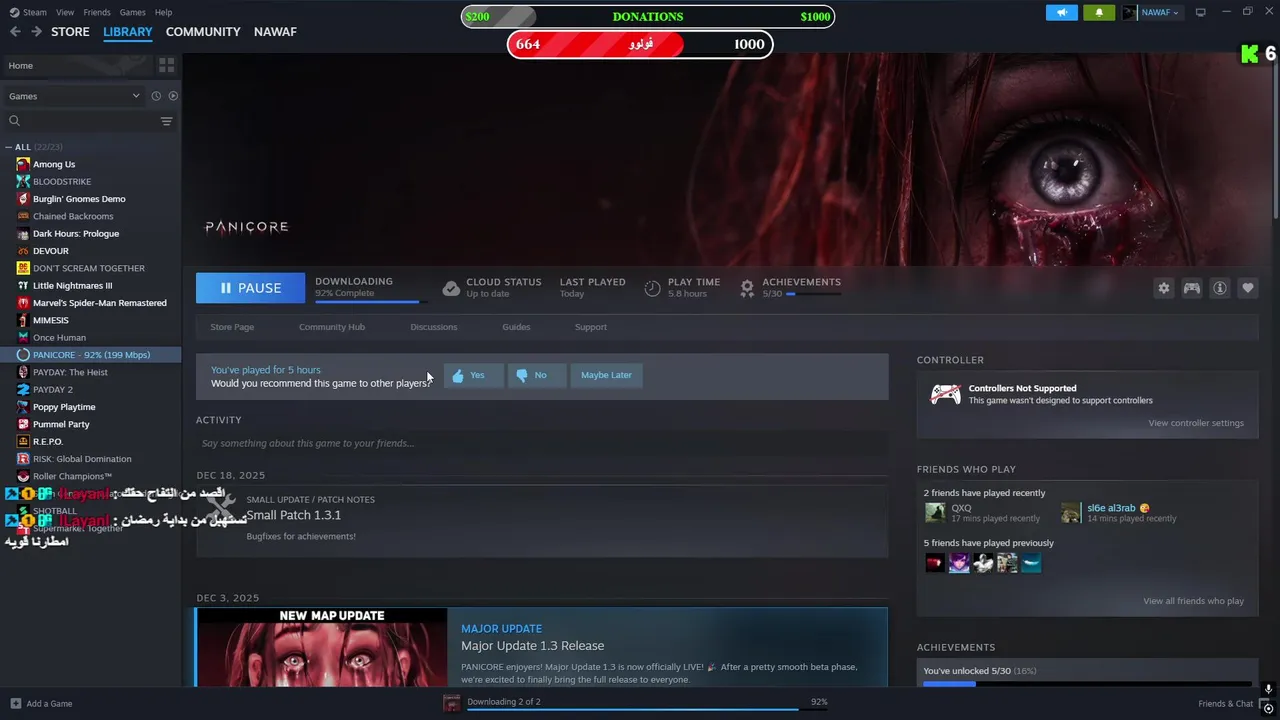Open the New Map Update thumbnail
This screenshot has width=1280, height=720.
[322, 647]
